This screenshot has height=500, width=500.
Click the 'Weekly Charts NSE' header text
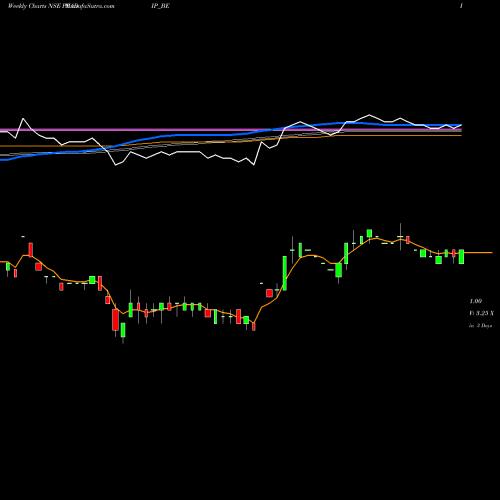(x=34, y=6)
